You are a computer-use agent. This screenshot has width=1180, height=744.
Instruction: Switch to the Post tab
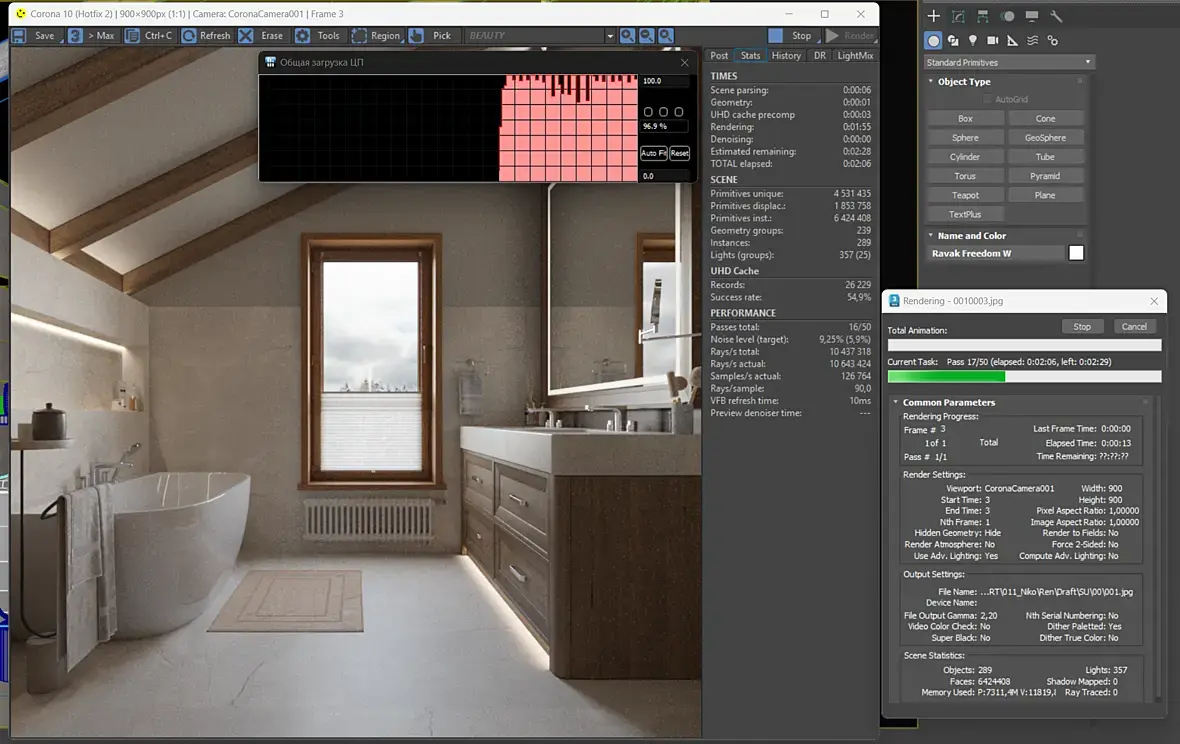(719, 56)
